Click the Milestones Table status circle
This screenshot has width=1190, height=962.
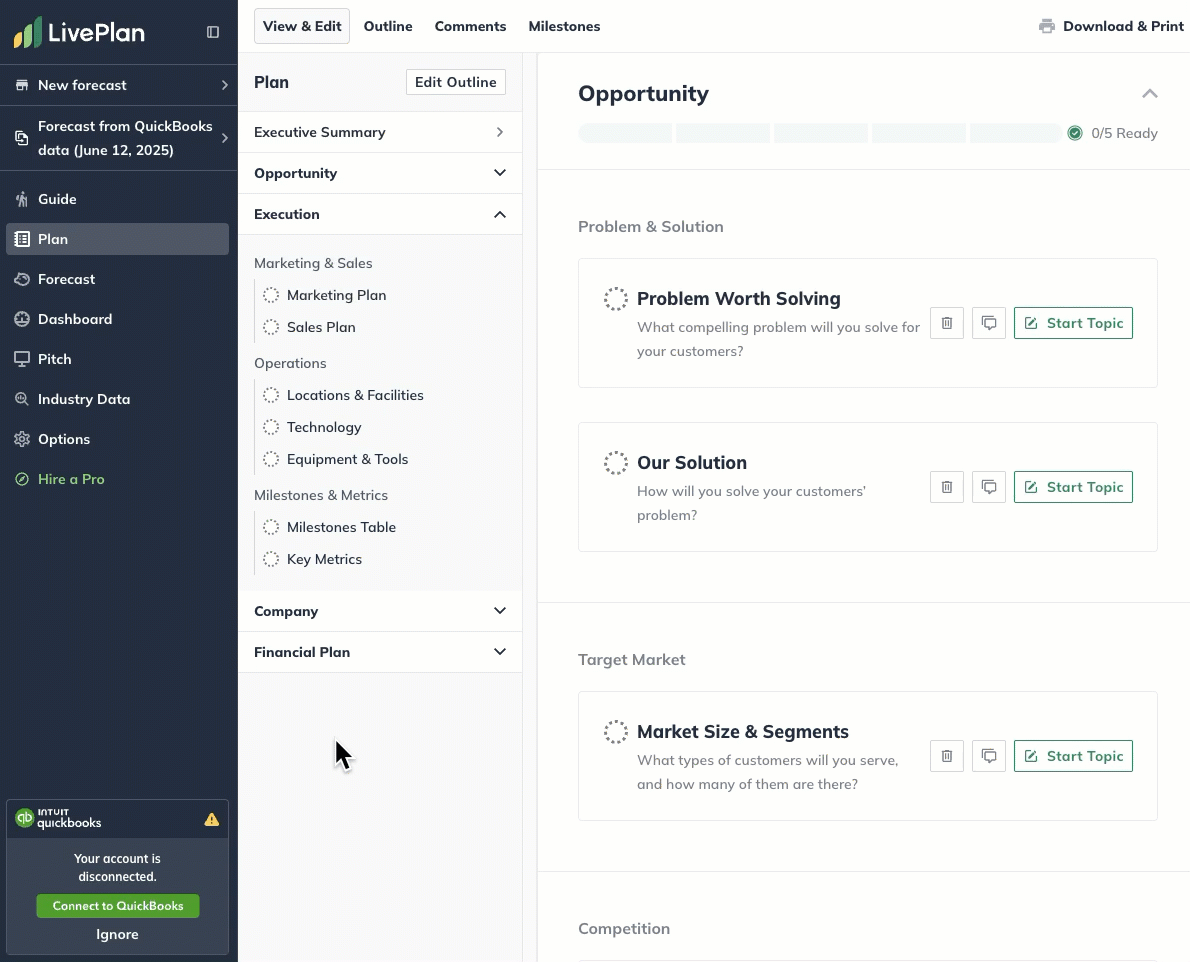coord(271,527)
